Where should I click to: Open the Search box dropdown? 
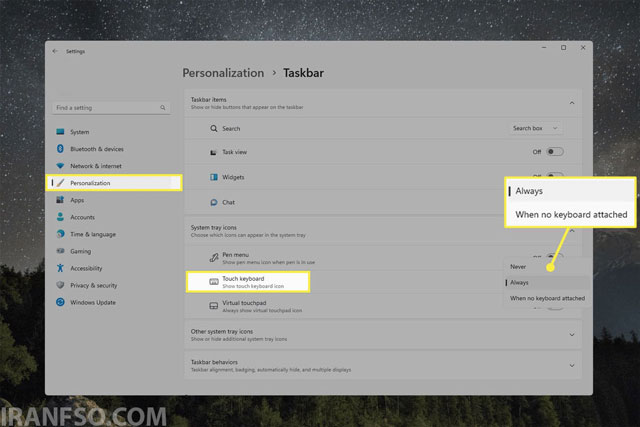(x=535, y=128)
